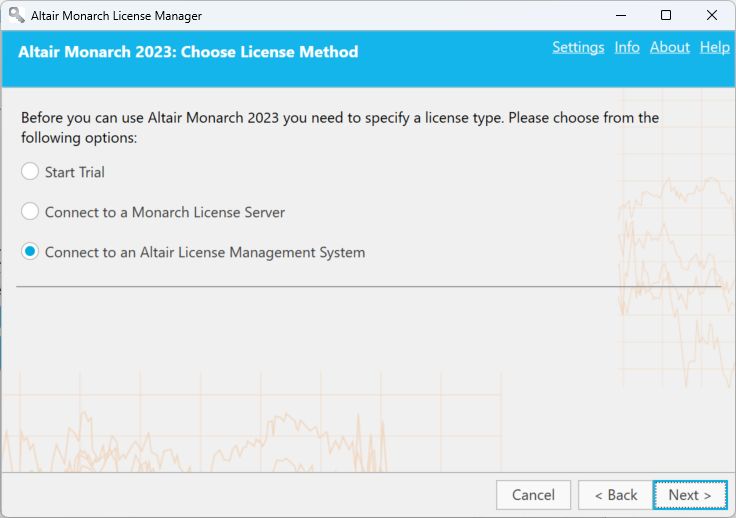Viewport: 736px width, 518px height.
Task: Click 'Connect to an Altair License Management System' text
Action: 205,252
